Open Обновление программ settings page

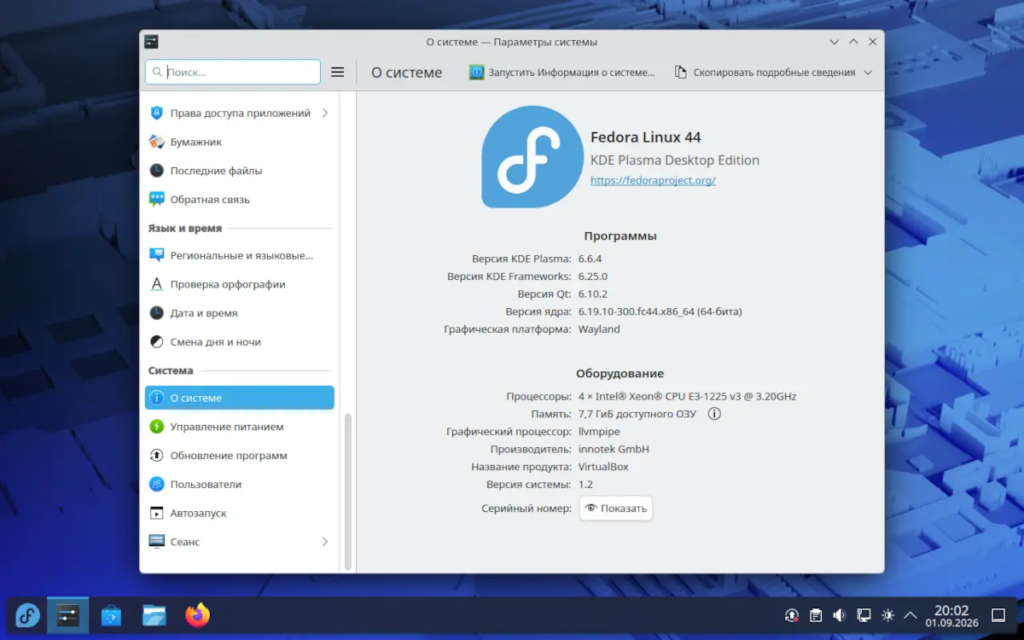tap(239, 455)
